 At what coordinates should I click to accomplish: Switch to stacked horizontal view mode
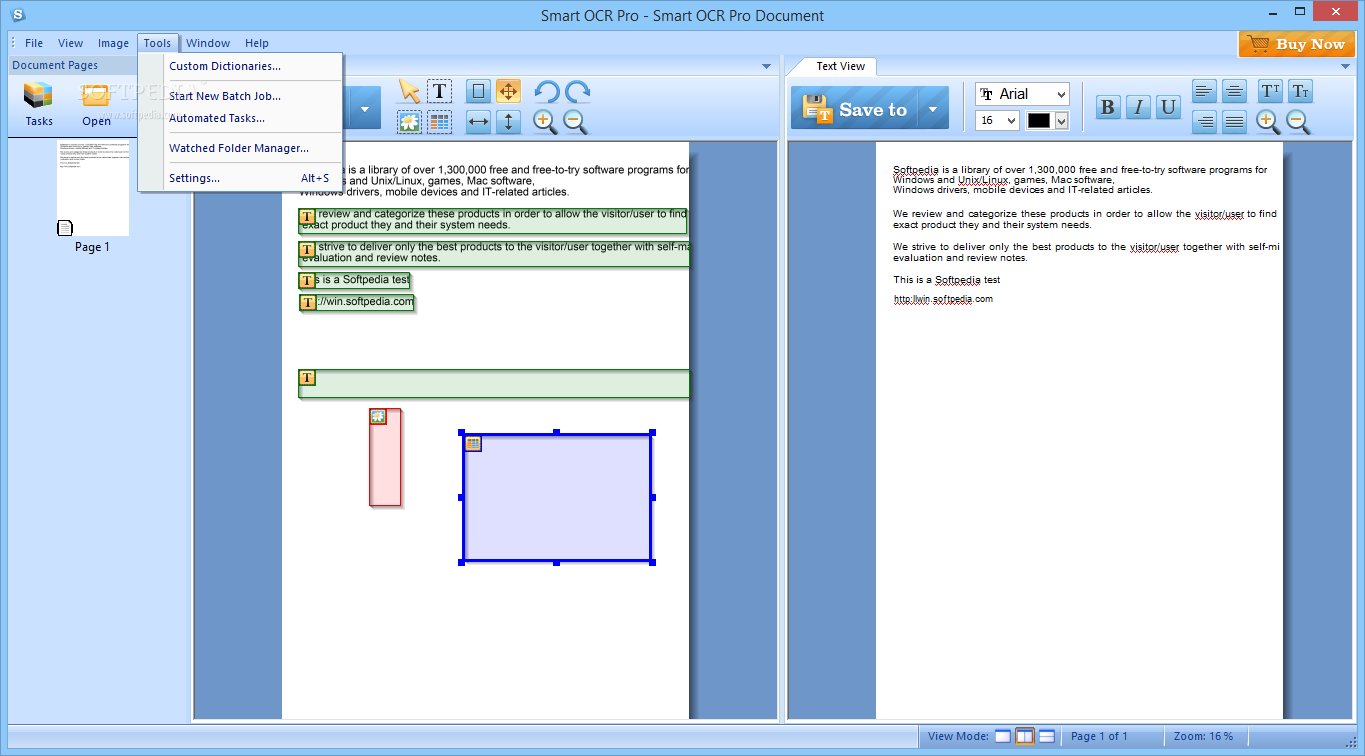tap(1047, 736)
